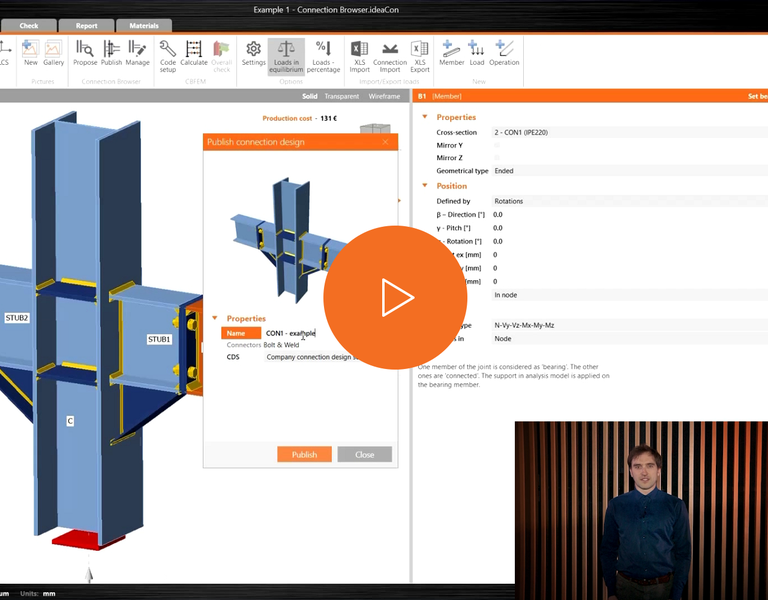Viewport: 768px width, 600px height.
Task: Open Code setup from the ribbon
Action: click(x=168, y=53)
